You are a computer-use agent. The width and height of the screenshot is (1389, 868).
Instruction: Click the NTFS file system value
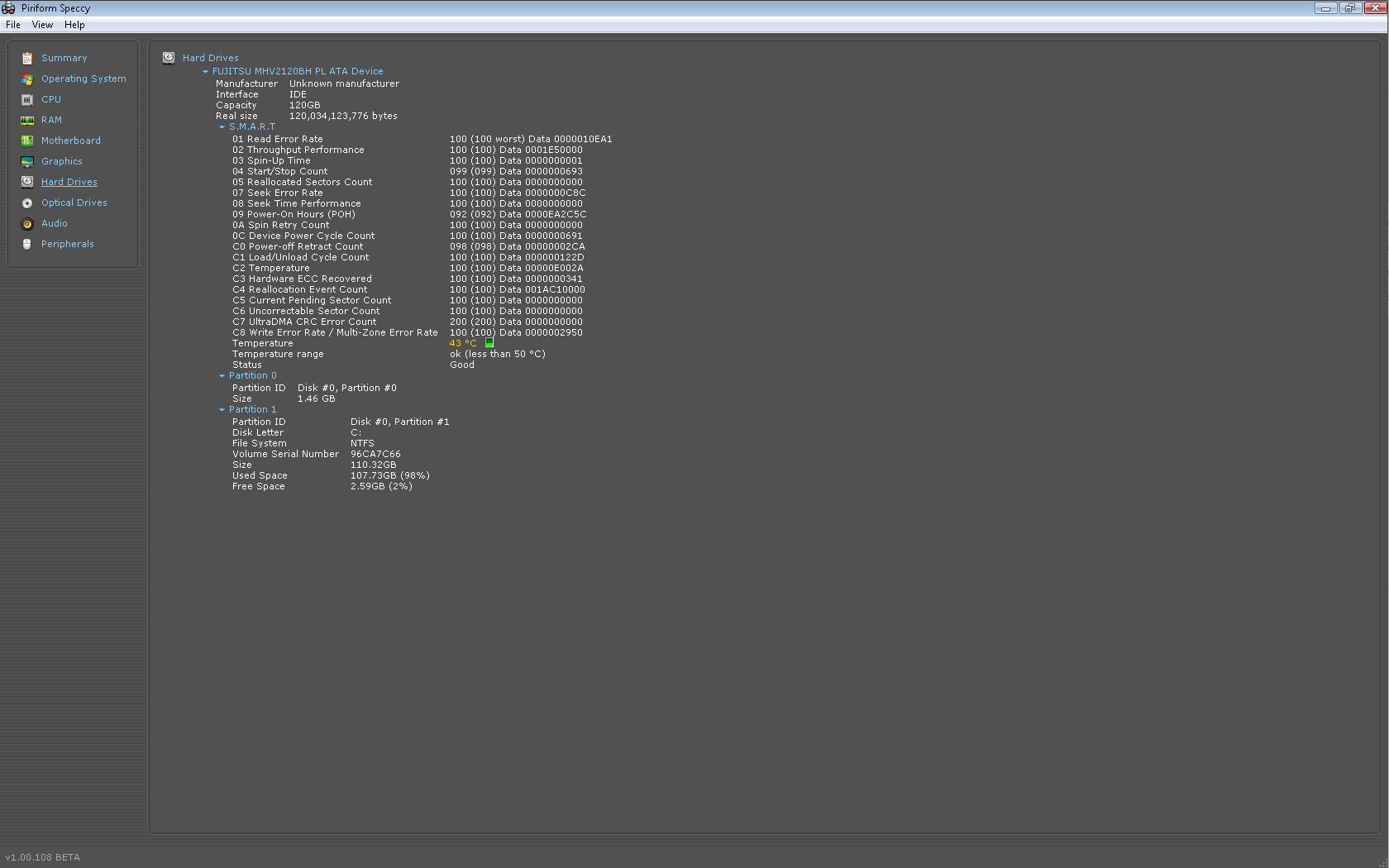click(x=362, y=443)
